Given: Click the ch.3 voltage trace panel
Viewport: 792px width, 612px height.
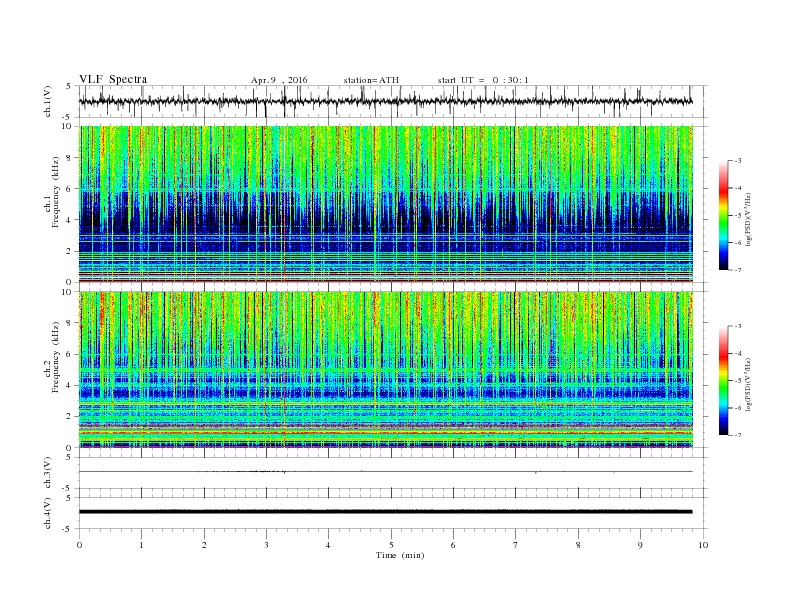Looking at the screenshot, I should 393,473.
